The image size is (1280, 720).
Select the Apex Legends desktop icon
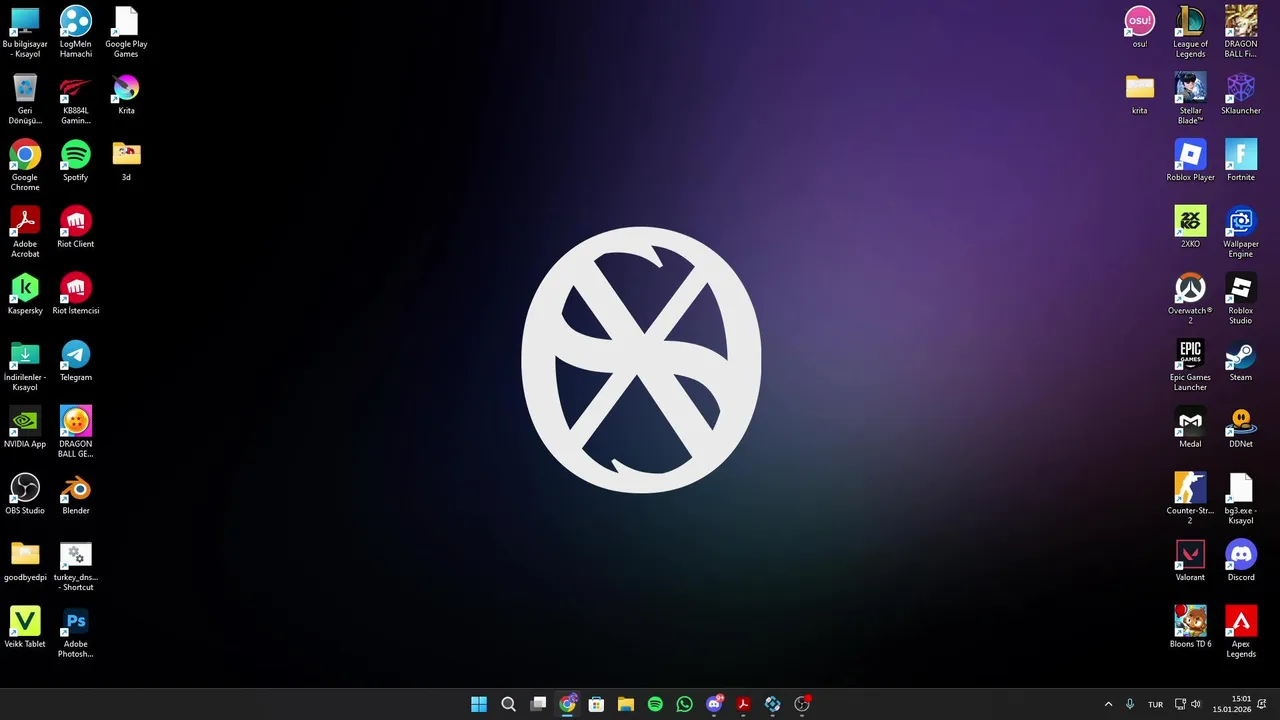[1241, 632]
